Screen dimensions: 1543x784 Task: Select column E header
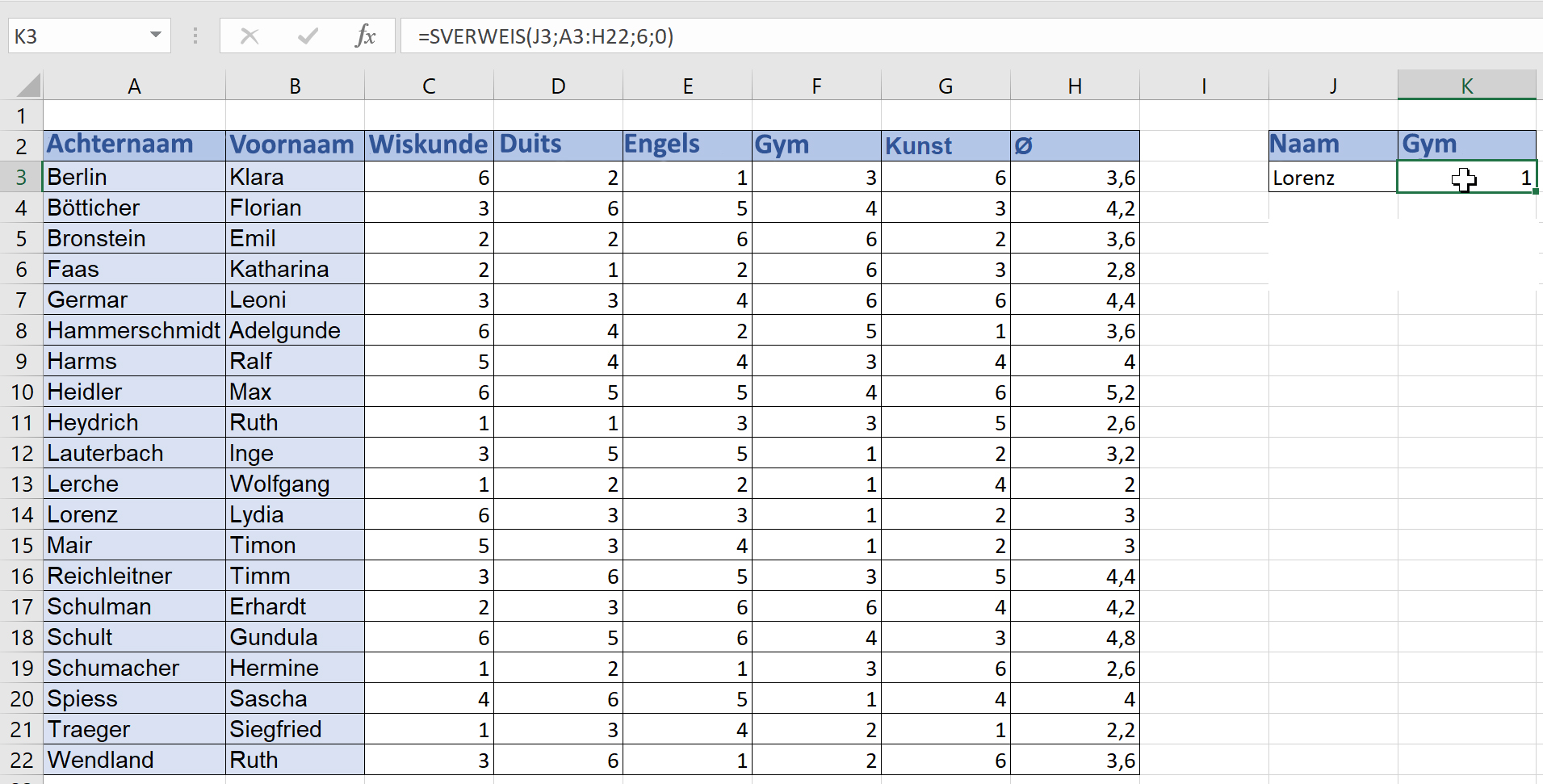coord(687,86)
